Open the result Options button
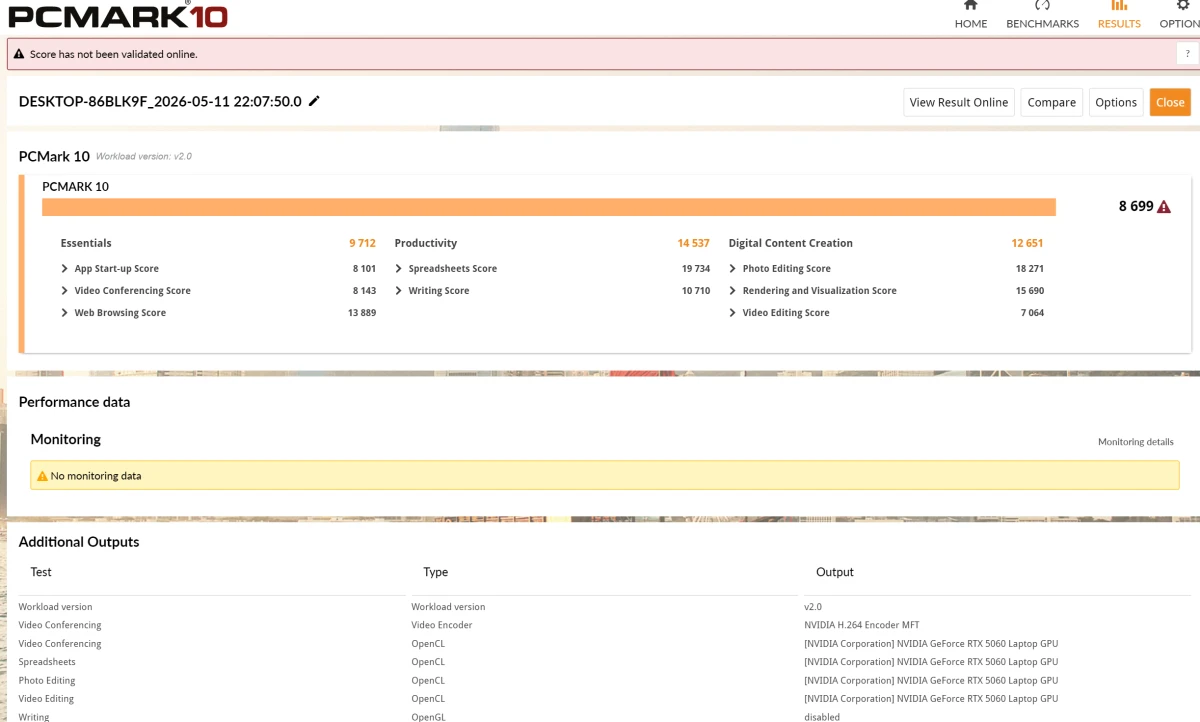1200x722 pixels. click(1116, 102)
